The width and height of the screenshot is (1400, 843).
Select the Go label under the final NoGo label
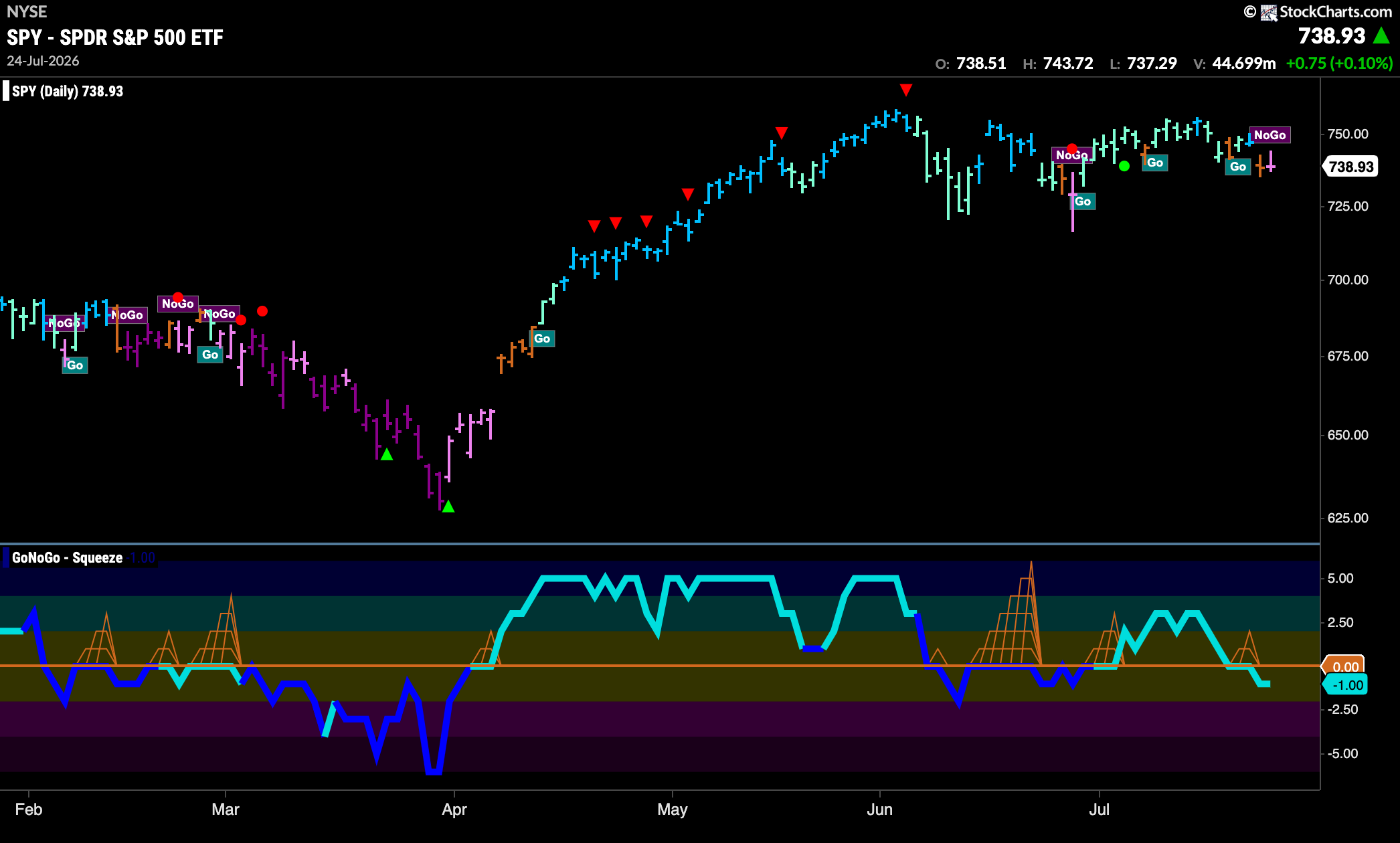(1238, 167)
